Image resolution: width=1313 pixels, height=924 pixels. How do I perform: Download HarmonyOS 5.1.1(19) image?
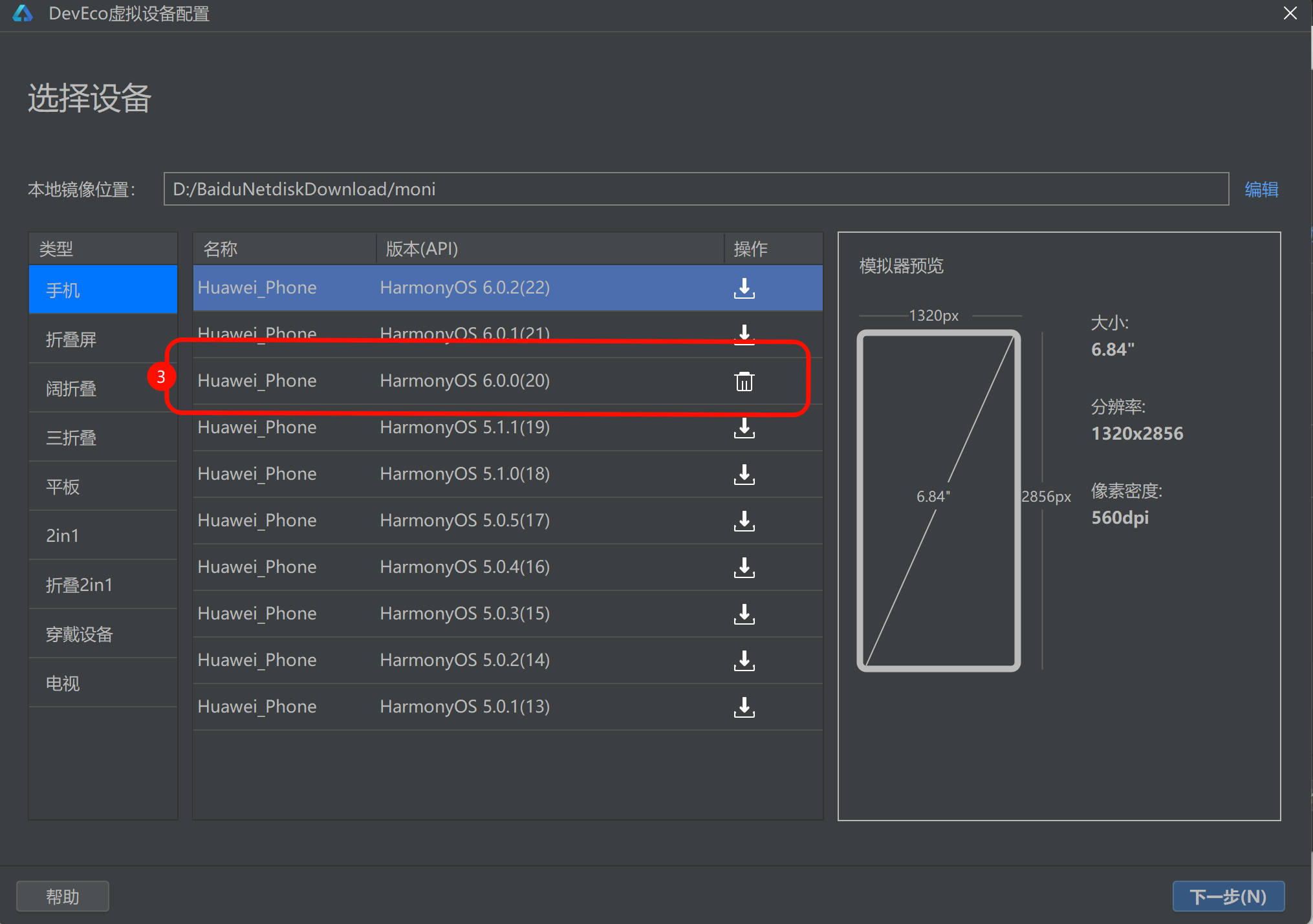[744, 428]
